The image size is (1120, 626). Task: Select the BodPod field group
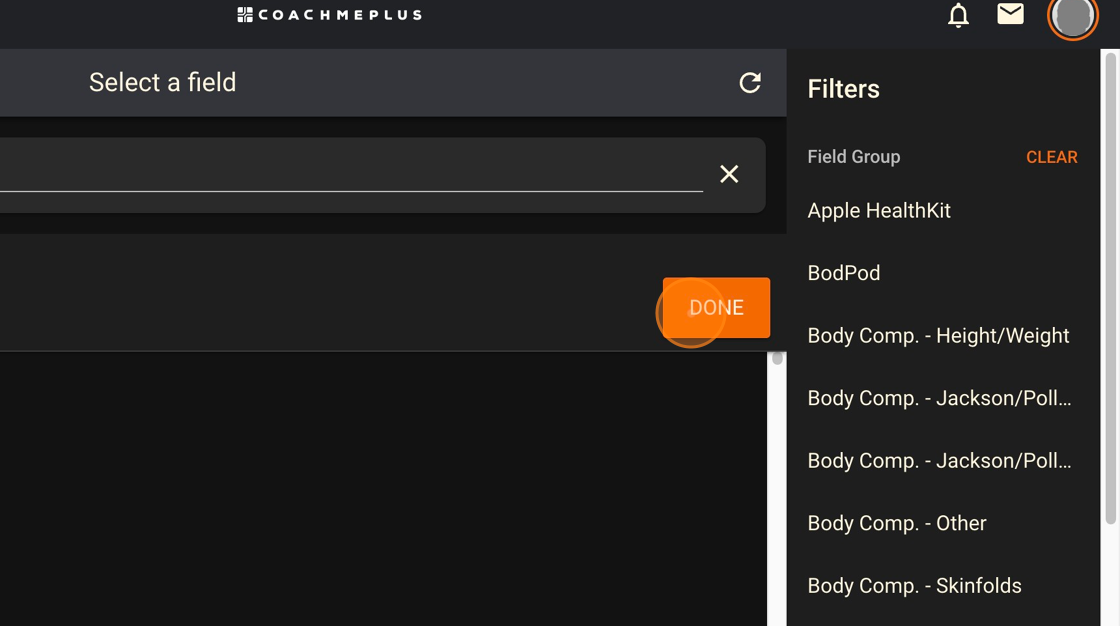pyautogui.click(x=843, y=273)
